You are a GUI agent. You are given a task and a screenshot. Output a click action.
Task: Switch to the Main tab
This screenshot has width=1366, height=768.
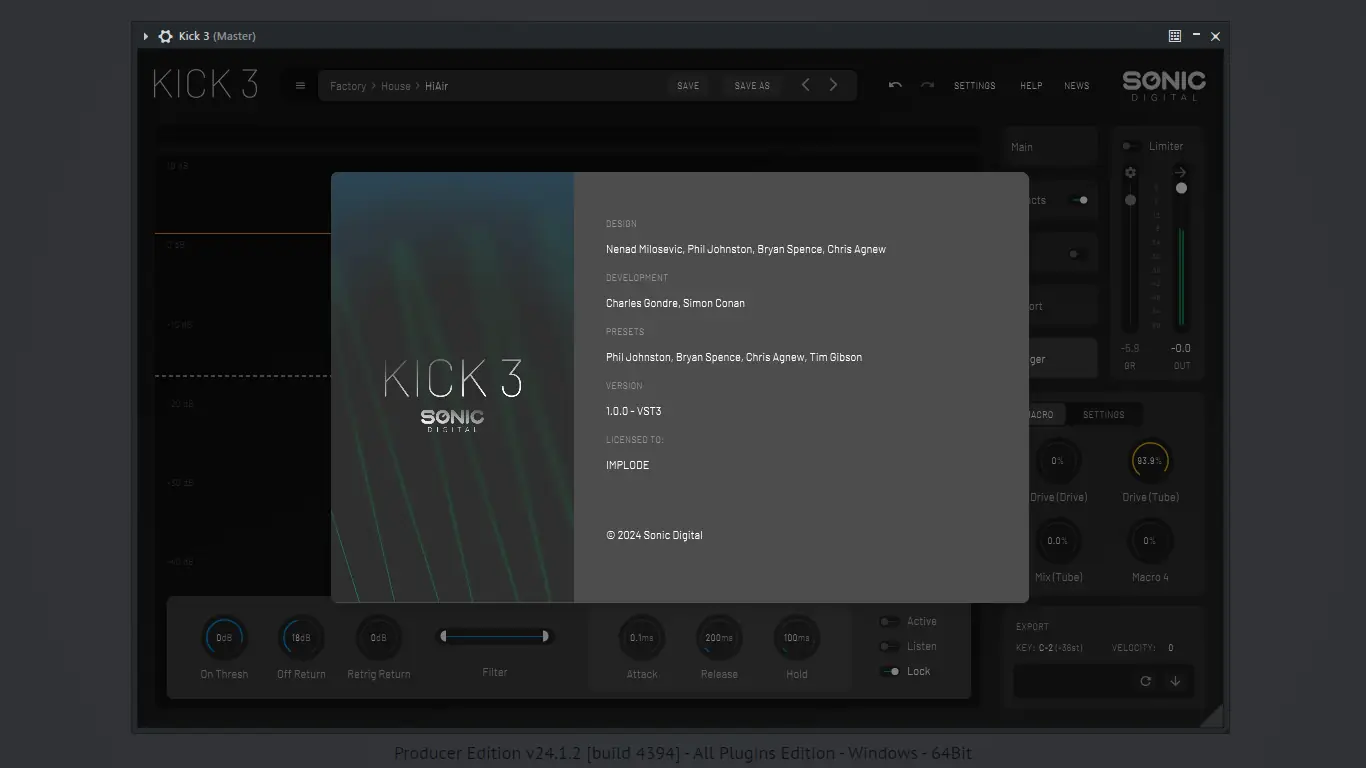1051,147
